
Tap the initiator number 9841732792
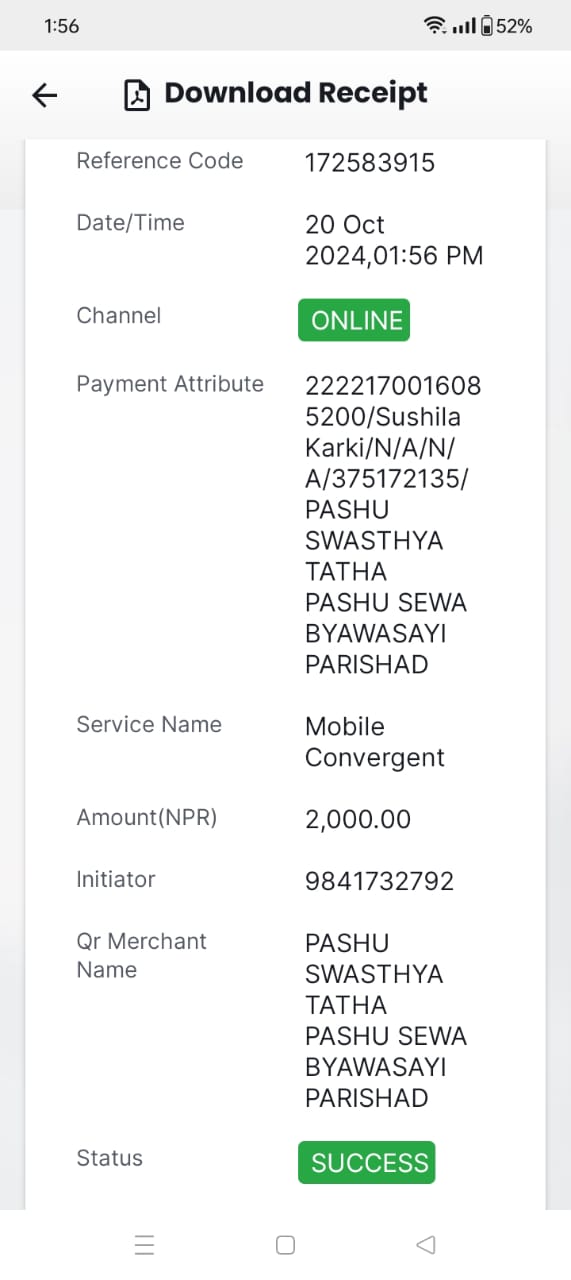(379, 881)
